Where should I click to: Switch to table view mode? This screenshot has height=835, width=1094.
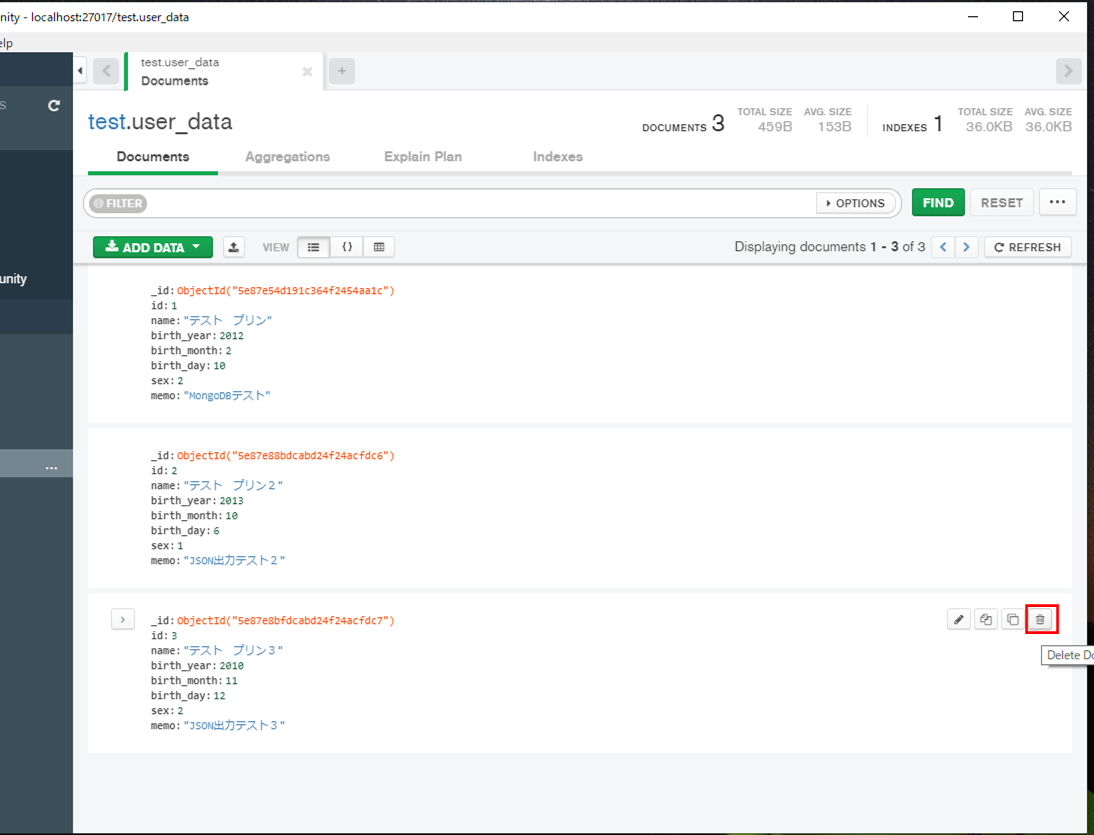click(378, 247)
